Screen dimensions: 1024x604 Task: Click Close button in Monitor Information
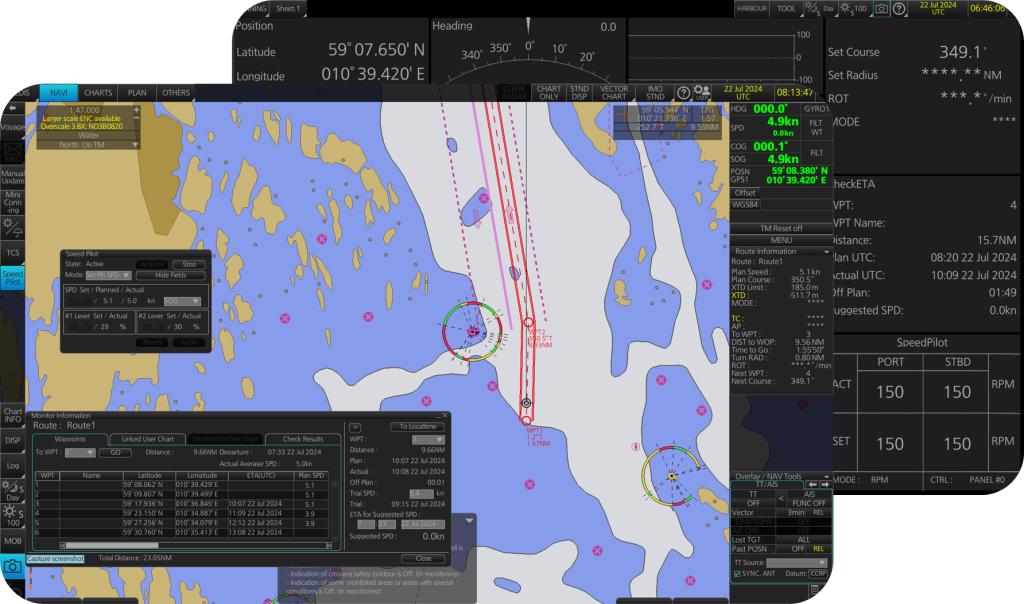tap(423, 558)
